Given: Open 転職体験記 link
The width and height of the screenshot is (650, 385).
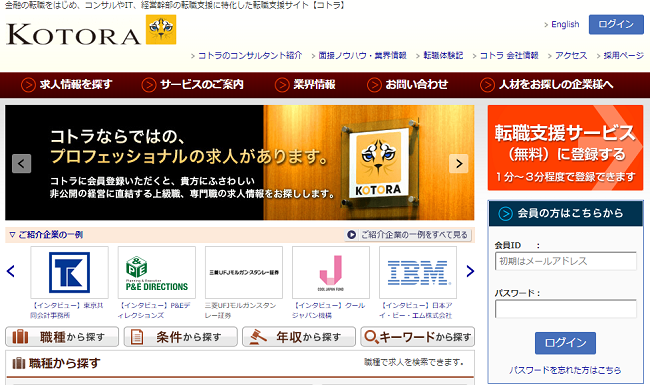Looking at the screenshot, I should (443, 56).
